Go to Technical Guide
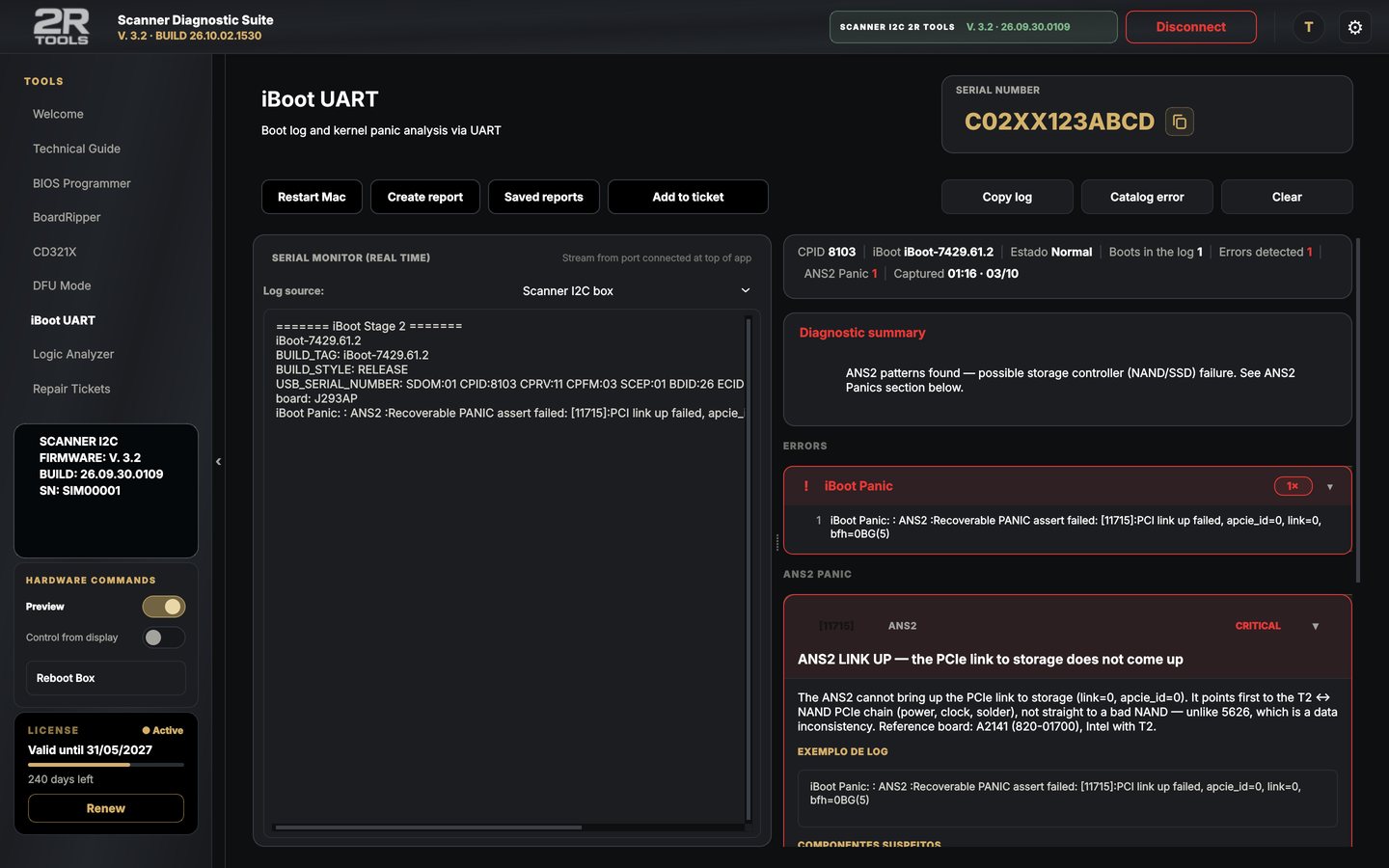 click(x=76, y=149)
